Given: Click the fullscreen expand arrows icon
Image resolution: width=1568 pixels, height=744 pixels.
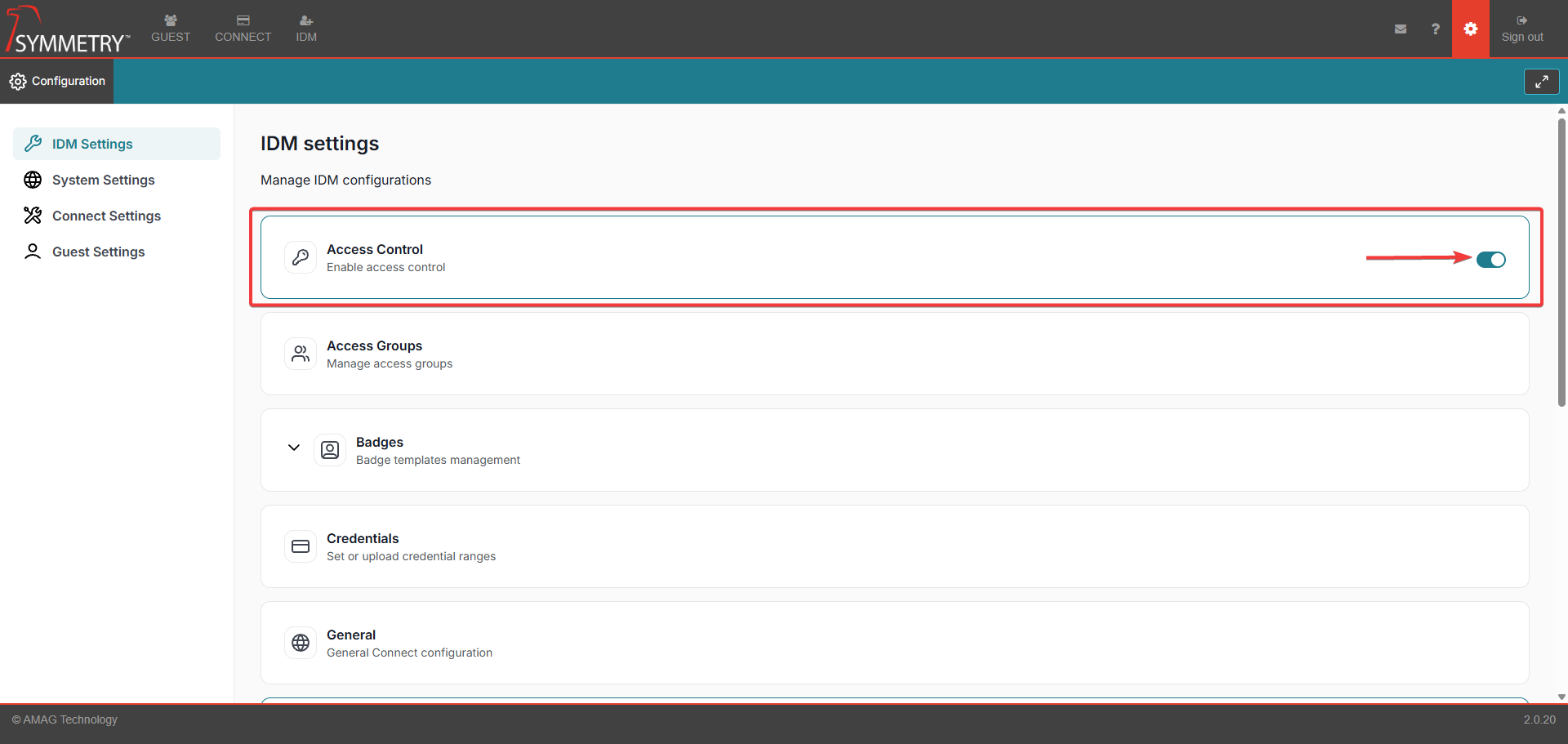Looking at the screenshot, I should (1541, 82).
